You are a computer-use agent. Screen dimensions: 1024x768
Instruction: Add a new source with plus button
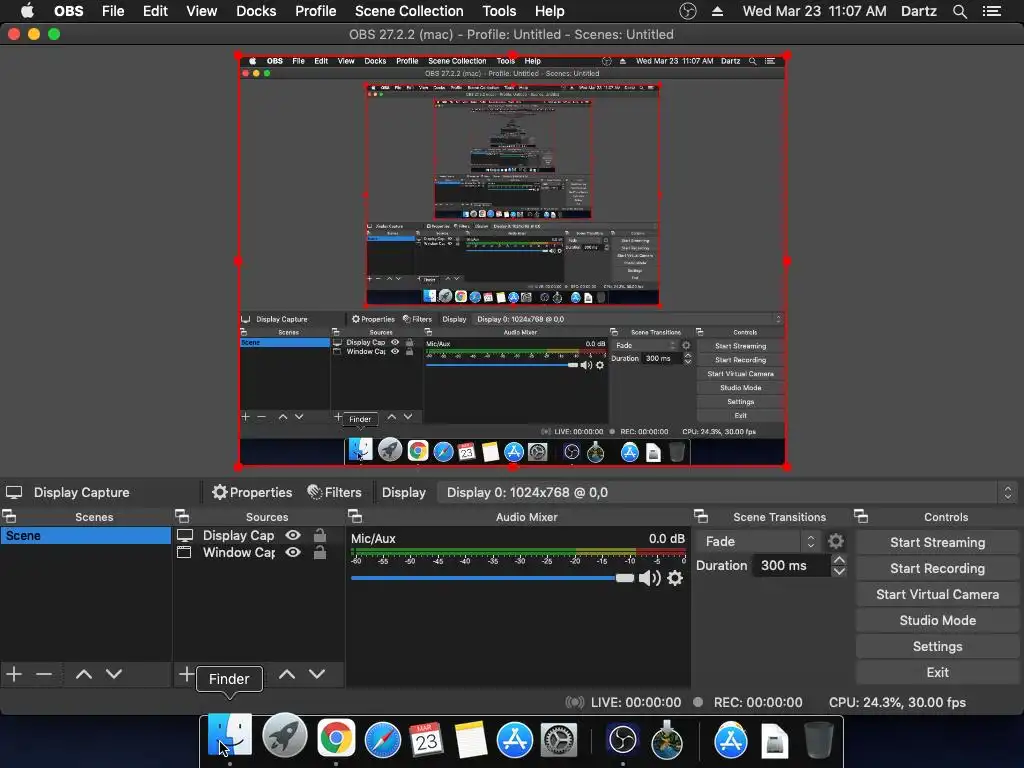[x=185, y=674]
